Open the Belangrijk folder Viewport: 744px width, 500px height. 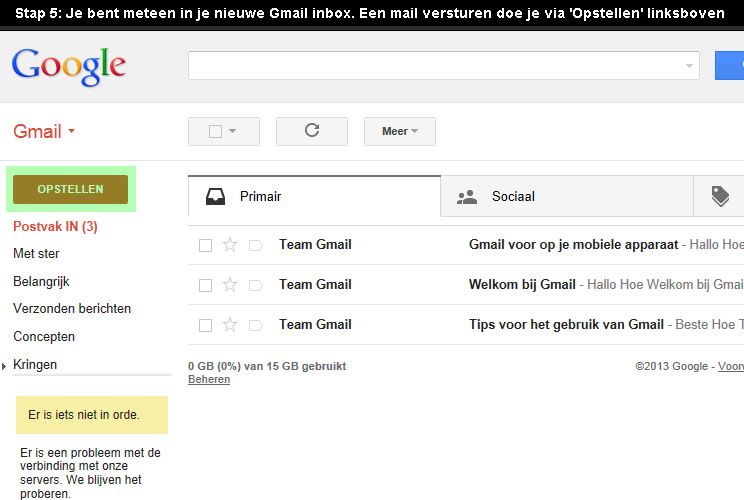41,281
